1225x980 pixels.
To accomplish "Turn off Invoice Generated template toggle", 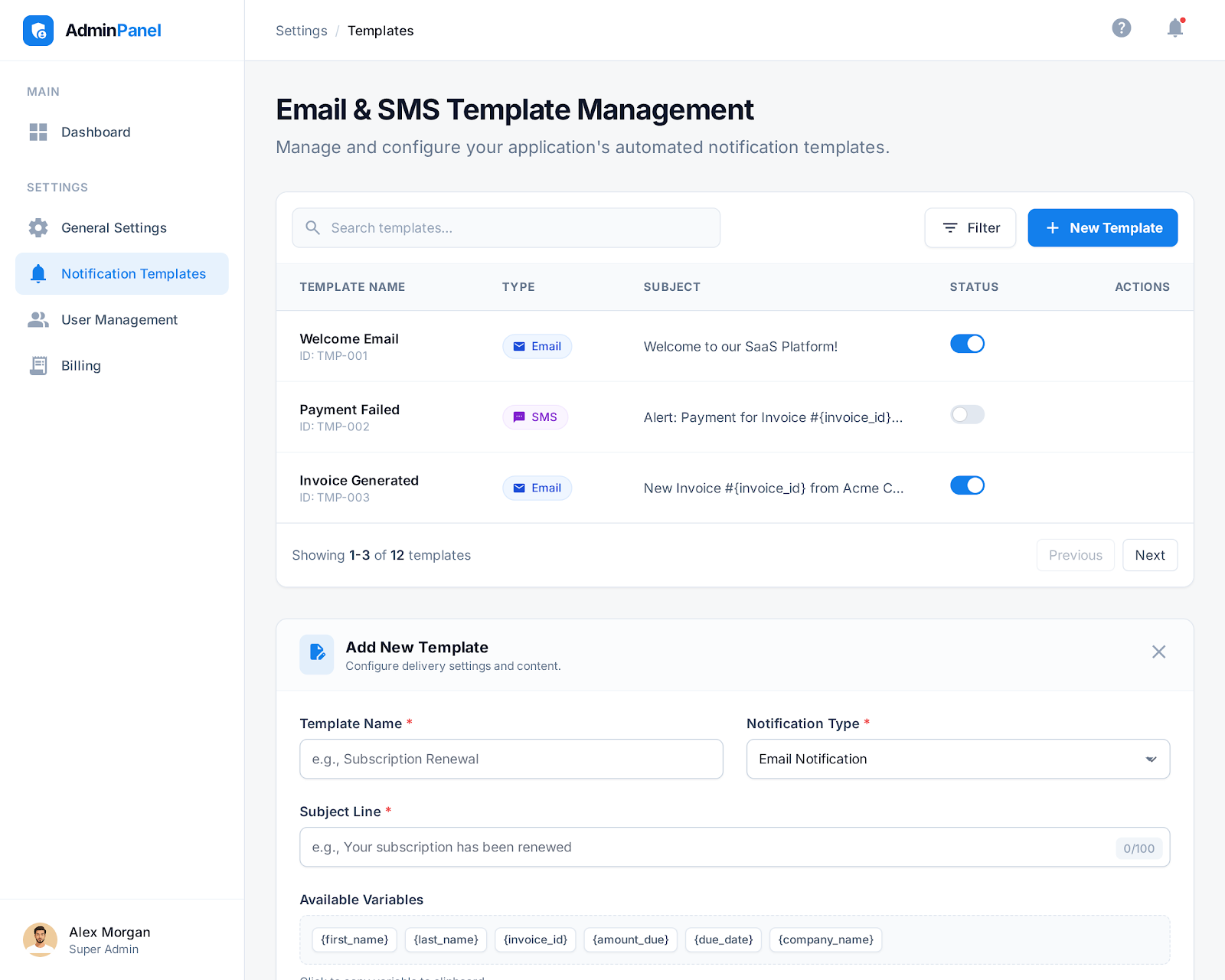I will [967, 485].
